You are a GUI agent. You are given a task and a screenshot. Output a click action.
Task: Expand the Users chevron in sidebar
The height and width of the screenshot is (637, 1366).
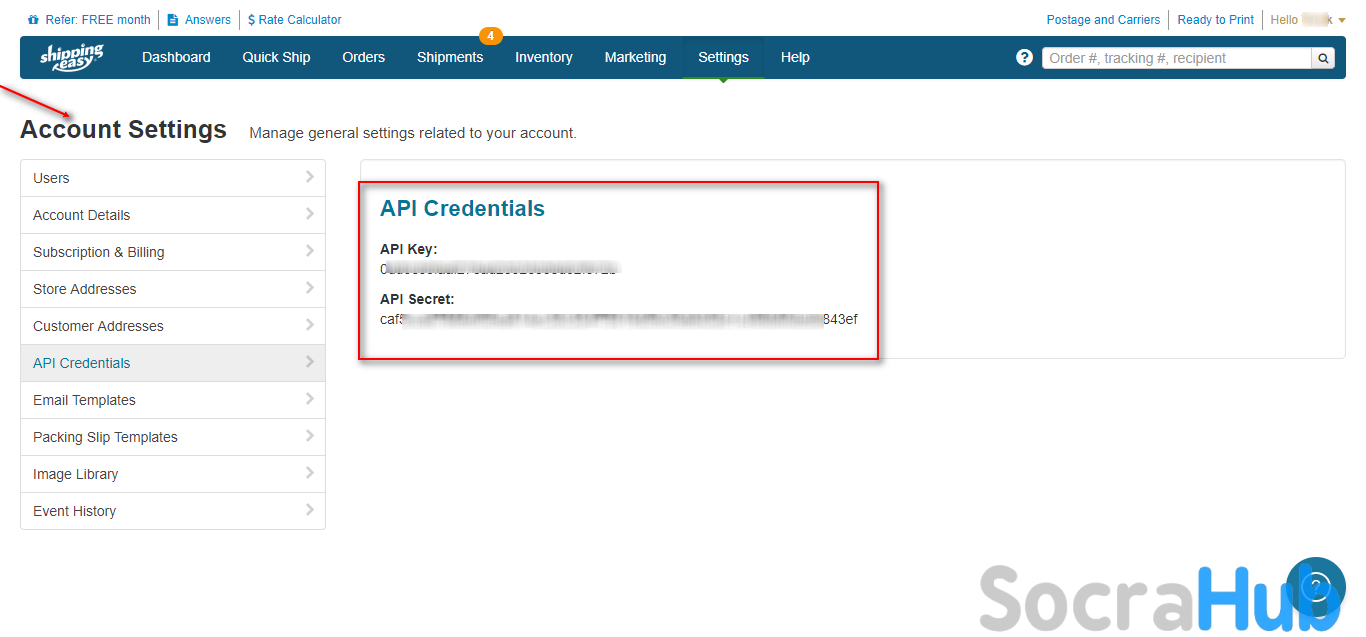(310, 177)
